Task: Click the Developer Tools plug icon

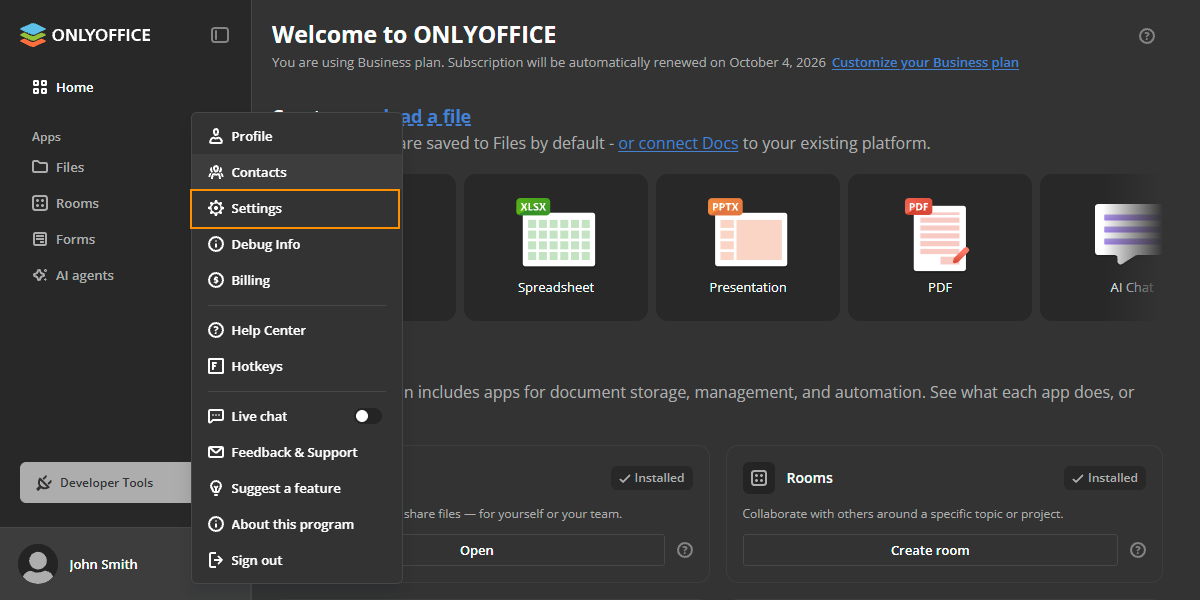Action: [x=43, y=483]
